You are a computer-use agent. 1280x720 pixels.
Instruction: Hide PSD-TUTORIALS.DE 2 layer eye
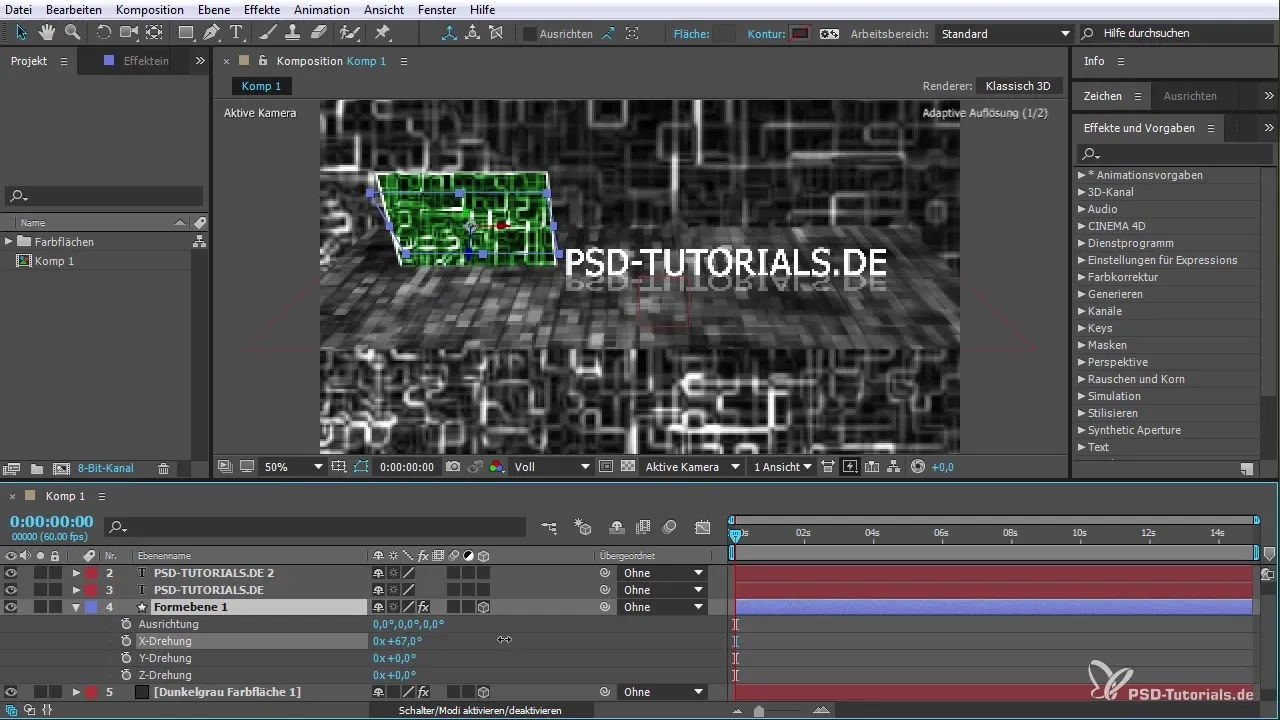pos(11,573)
